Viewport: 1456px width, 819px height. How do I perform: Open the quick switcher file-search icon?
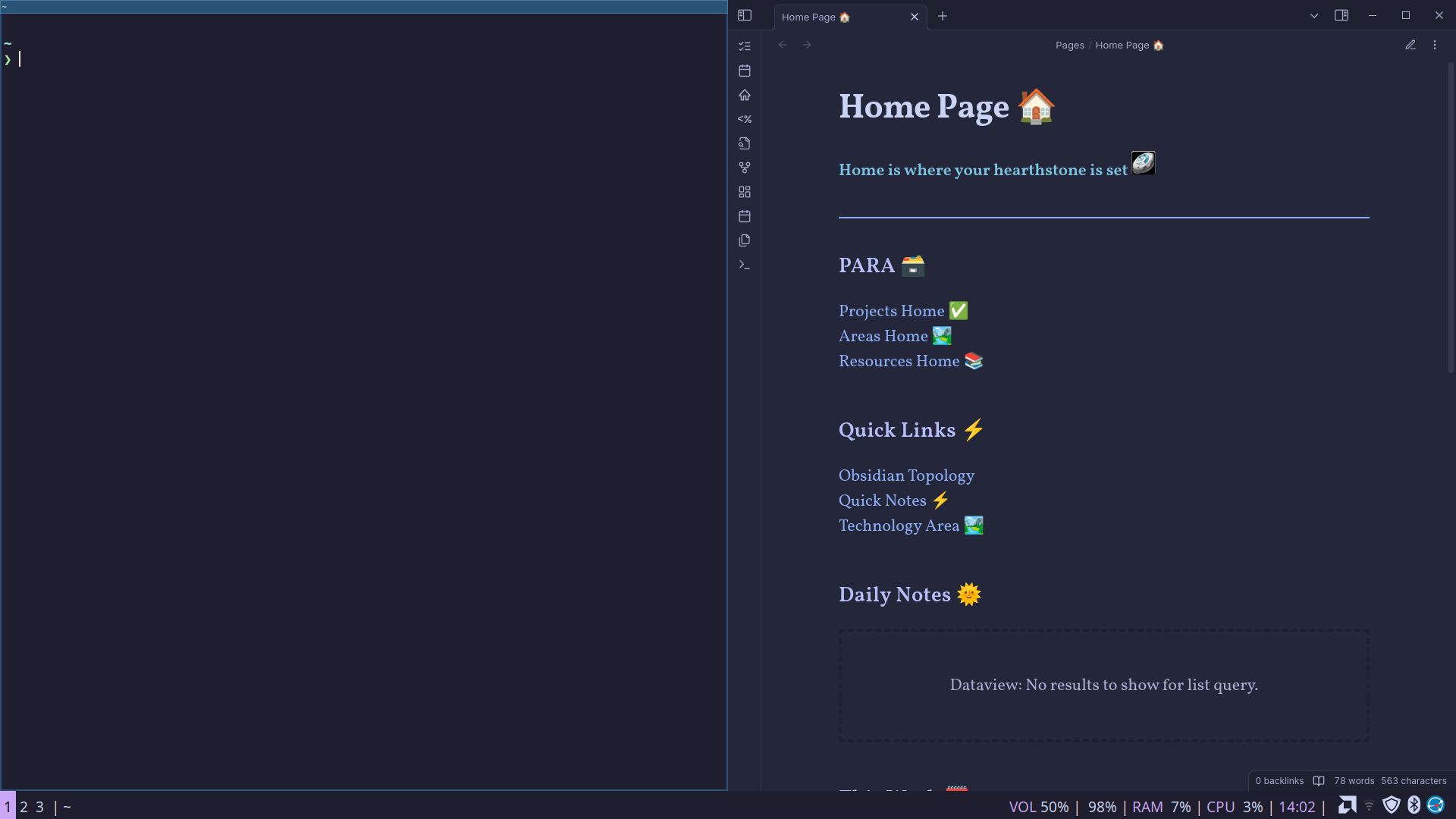pos(745,143)
